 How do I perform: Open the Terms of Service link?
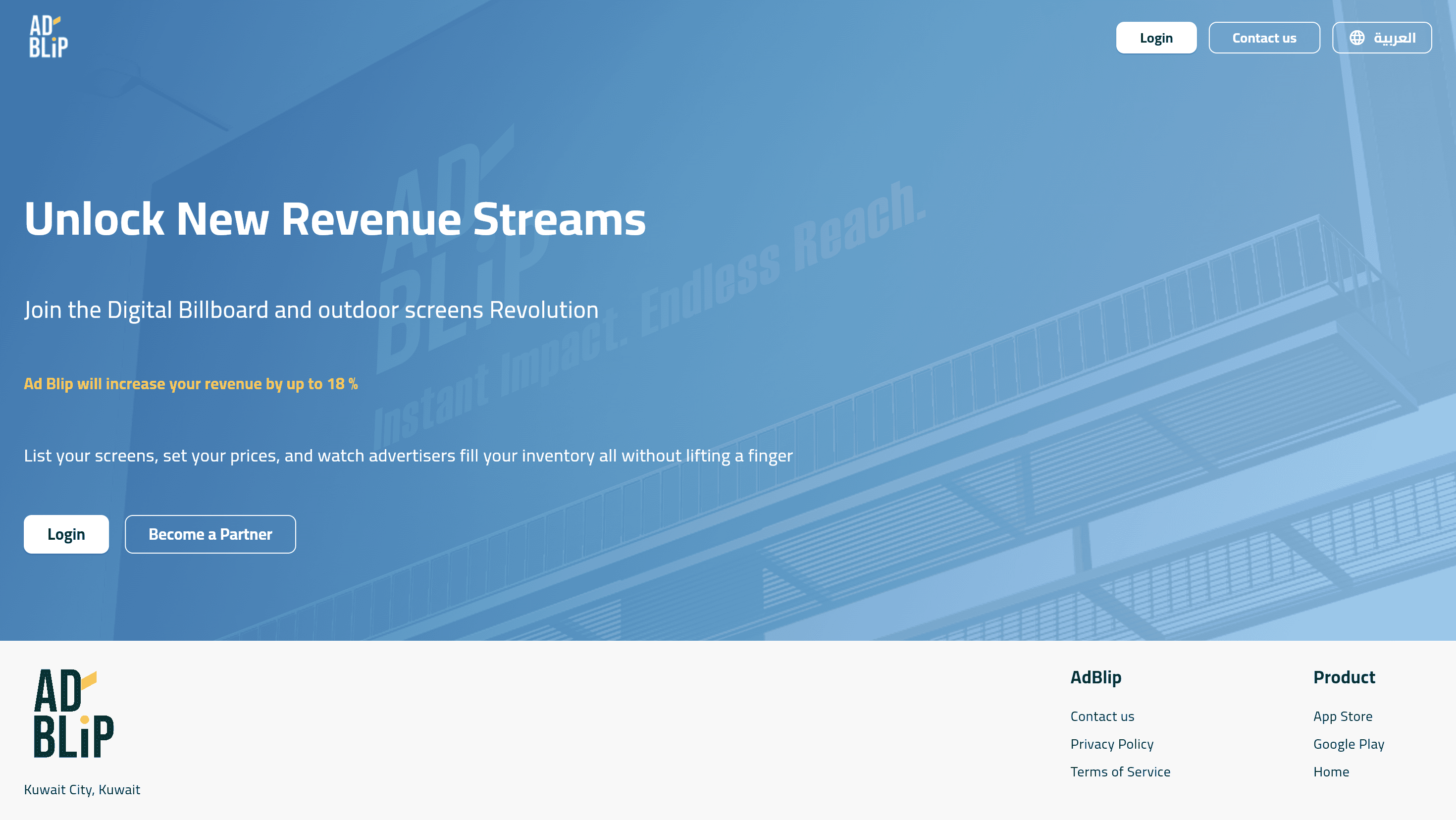pos(1120,771)
